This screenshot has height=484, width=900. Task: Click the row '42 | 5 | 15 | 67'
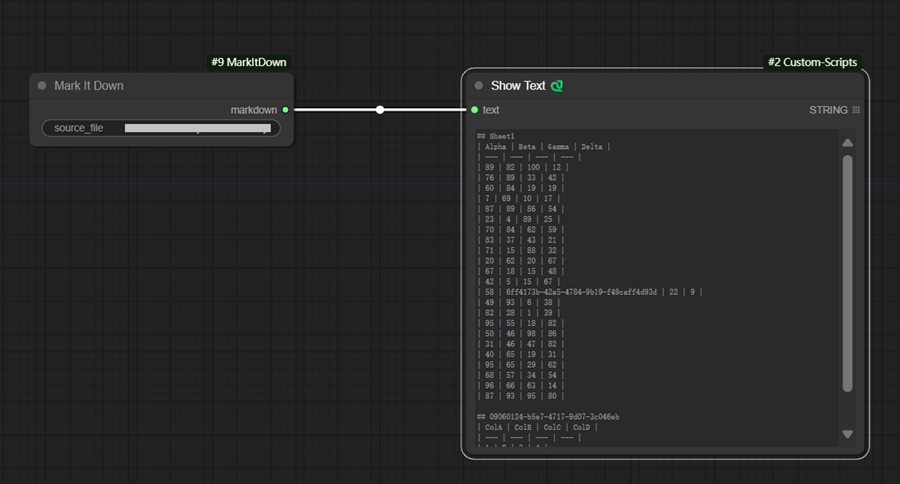[x=518, y=281]
